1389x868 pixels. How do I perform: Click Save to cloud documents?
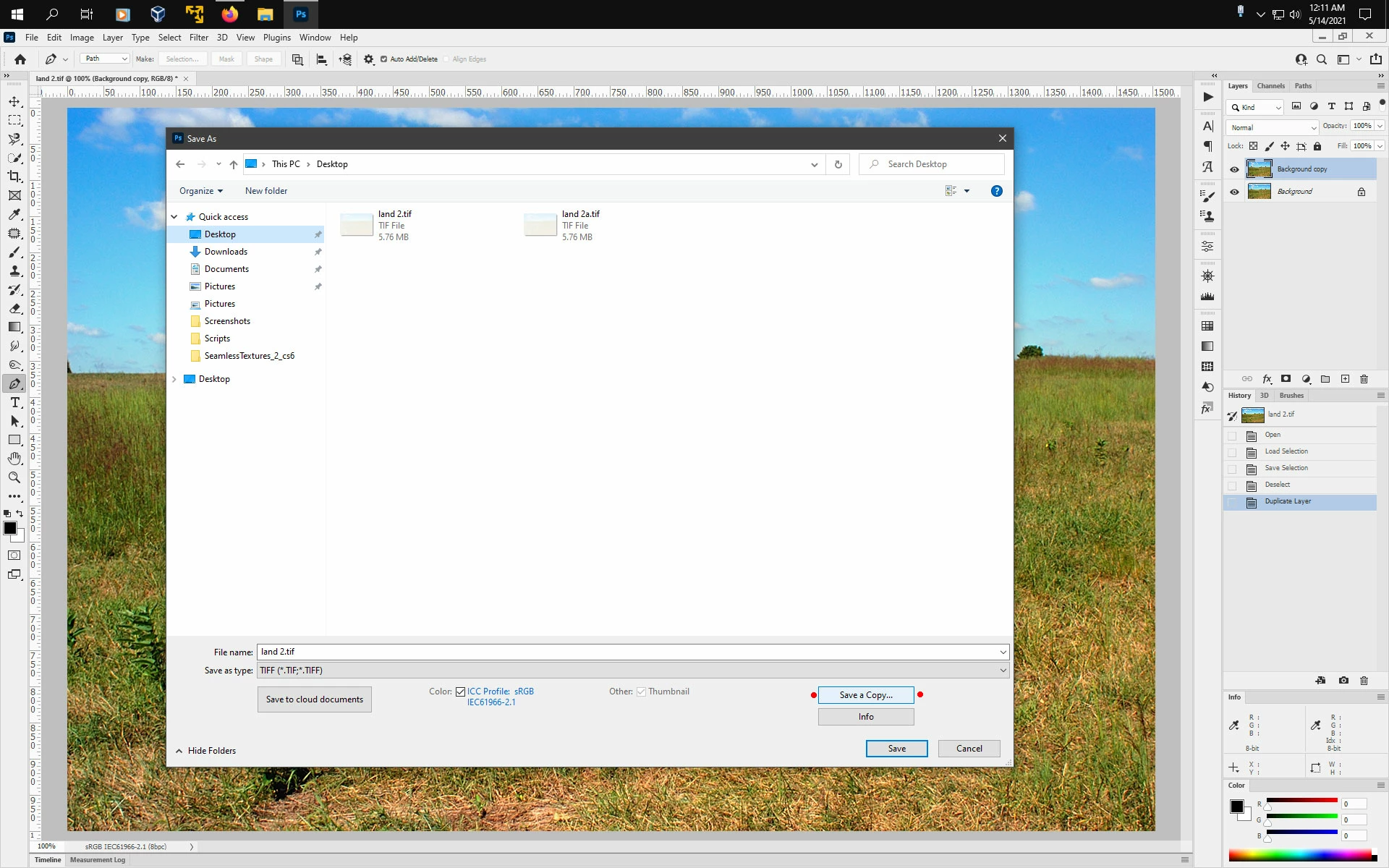pyautogui.click(x=314, y=699)
